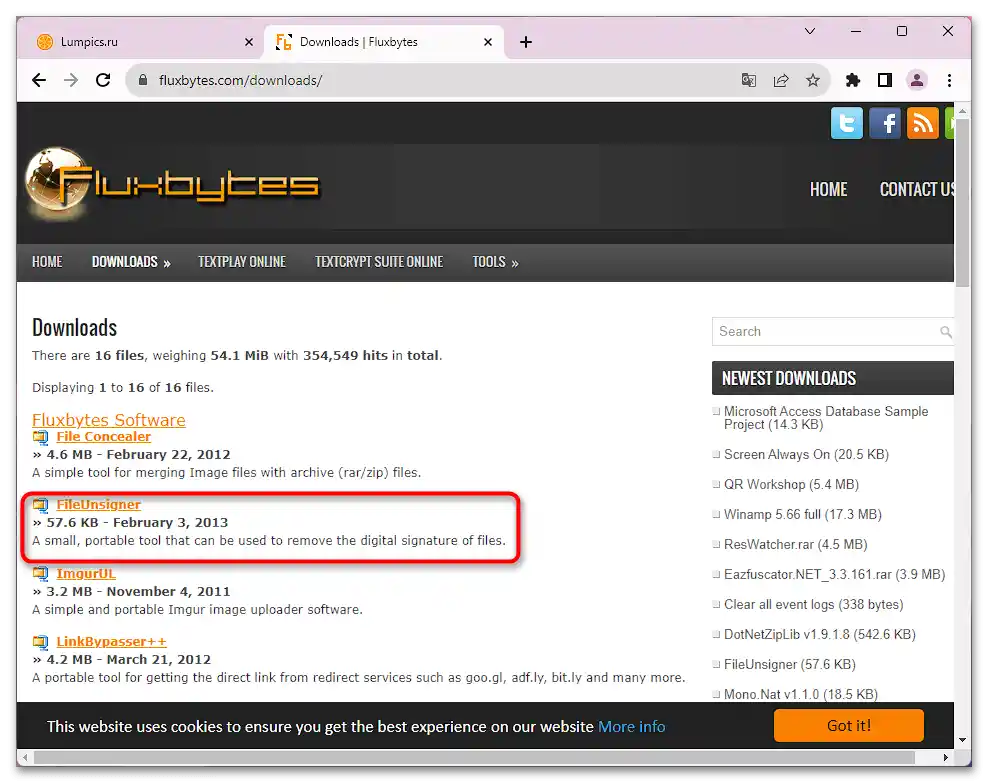This screenshot has height=783, width=988.
Task: Click CONTACT US in the header
Action: pos(917,190)
